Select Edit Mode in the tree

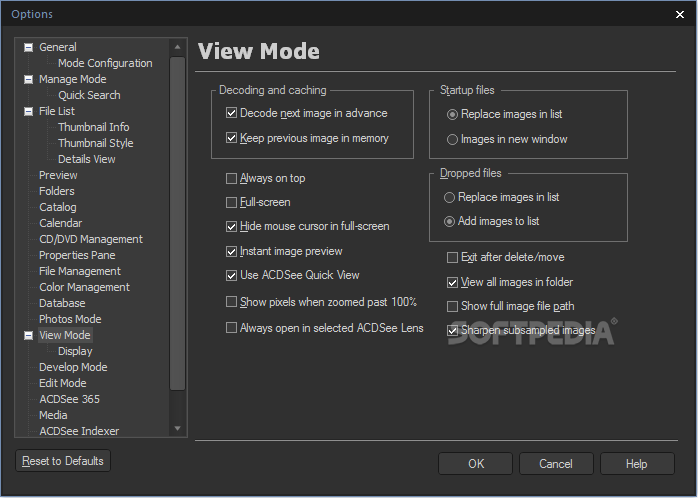[x=62, y=384]
